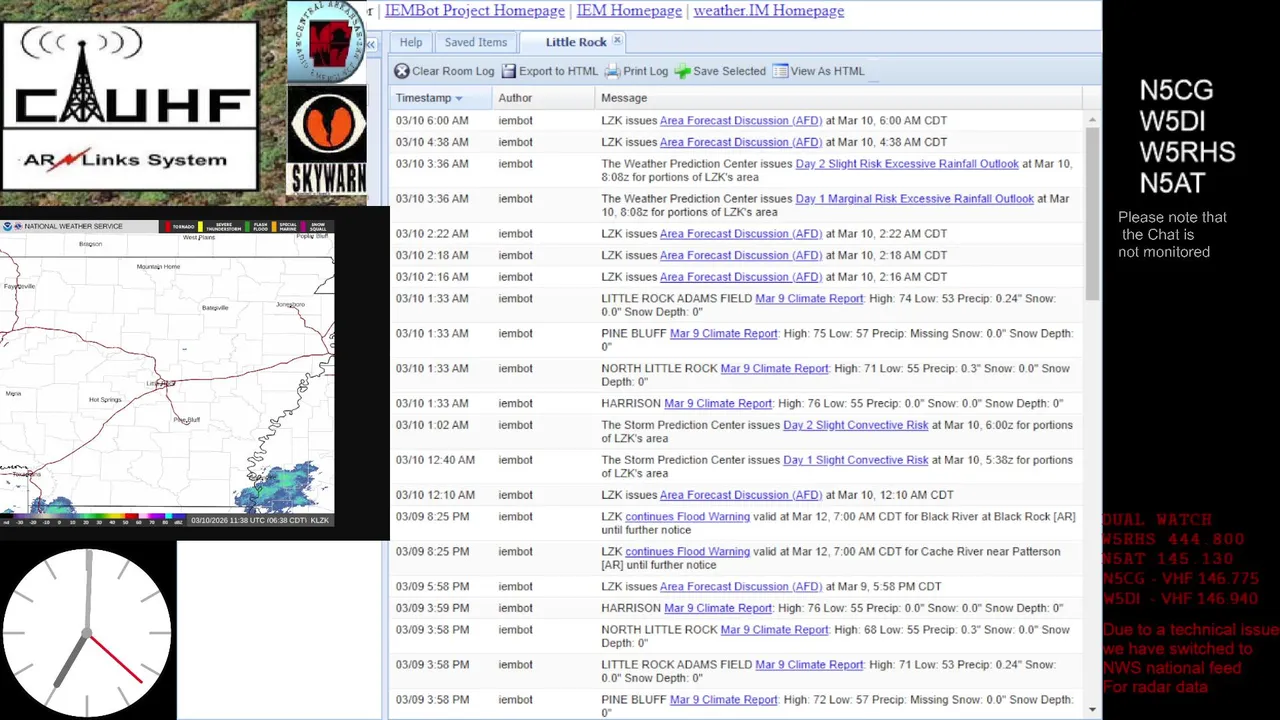This screenshot has width=1280, height=720.
Task: Click the Message column header
Action: [838, 98]
